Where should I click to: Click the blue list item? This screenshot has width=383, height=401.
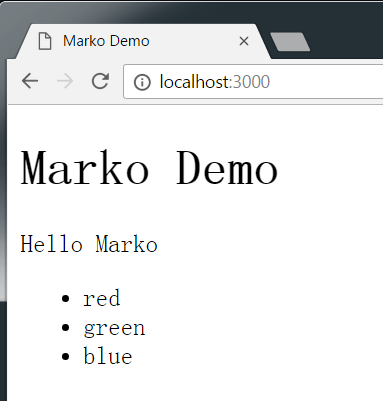[x=108, y=356]
